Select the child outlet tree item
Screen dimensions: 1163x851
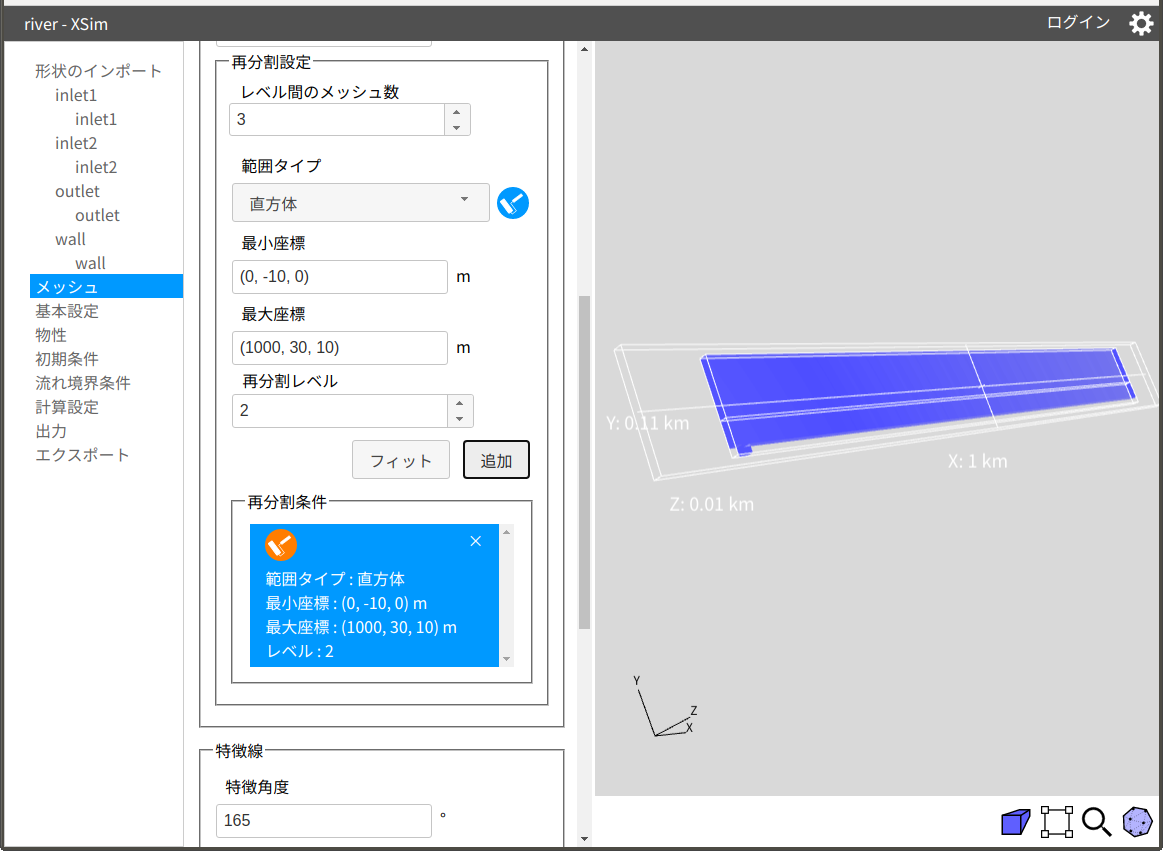(x=97, y=215)
